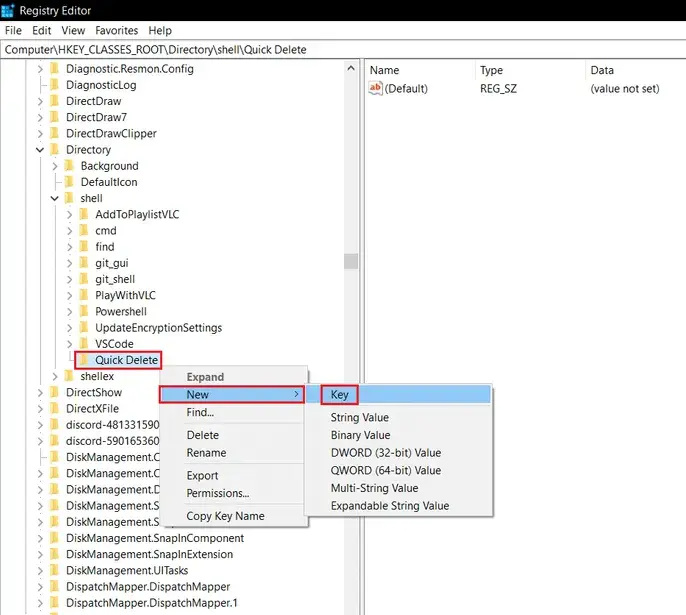This screenshot has height=615, width=686.
Task: Select Multi-String Value option
Action: tap(374, 488)
